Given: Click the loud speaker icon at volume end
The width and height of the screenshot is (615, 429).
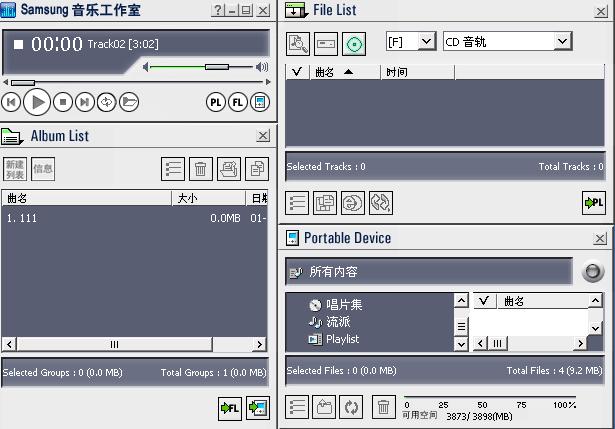Looking at the screenshot, I should pyautogui.click(x=262, y=67).
